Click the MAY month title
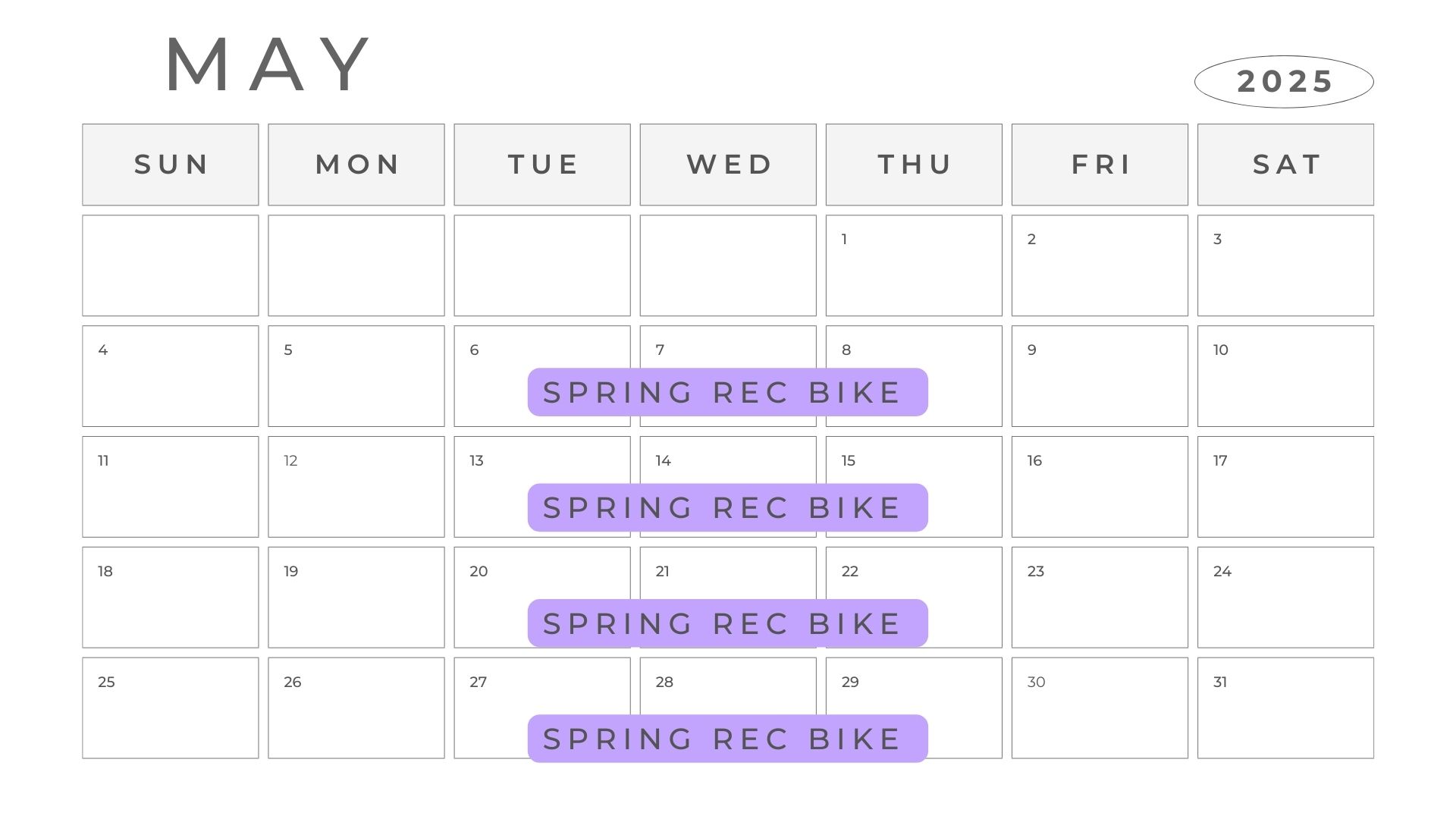Viewport: 1456px width, 819px height. click(x=268, y=65)
